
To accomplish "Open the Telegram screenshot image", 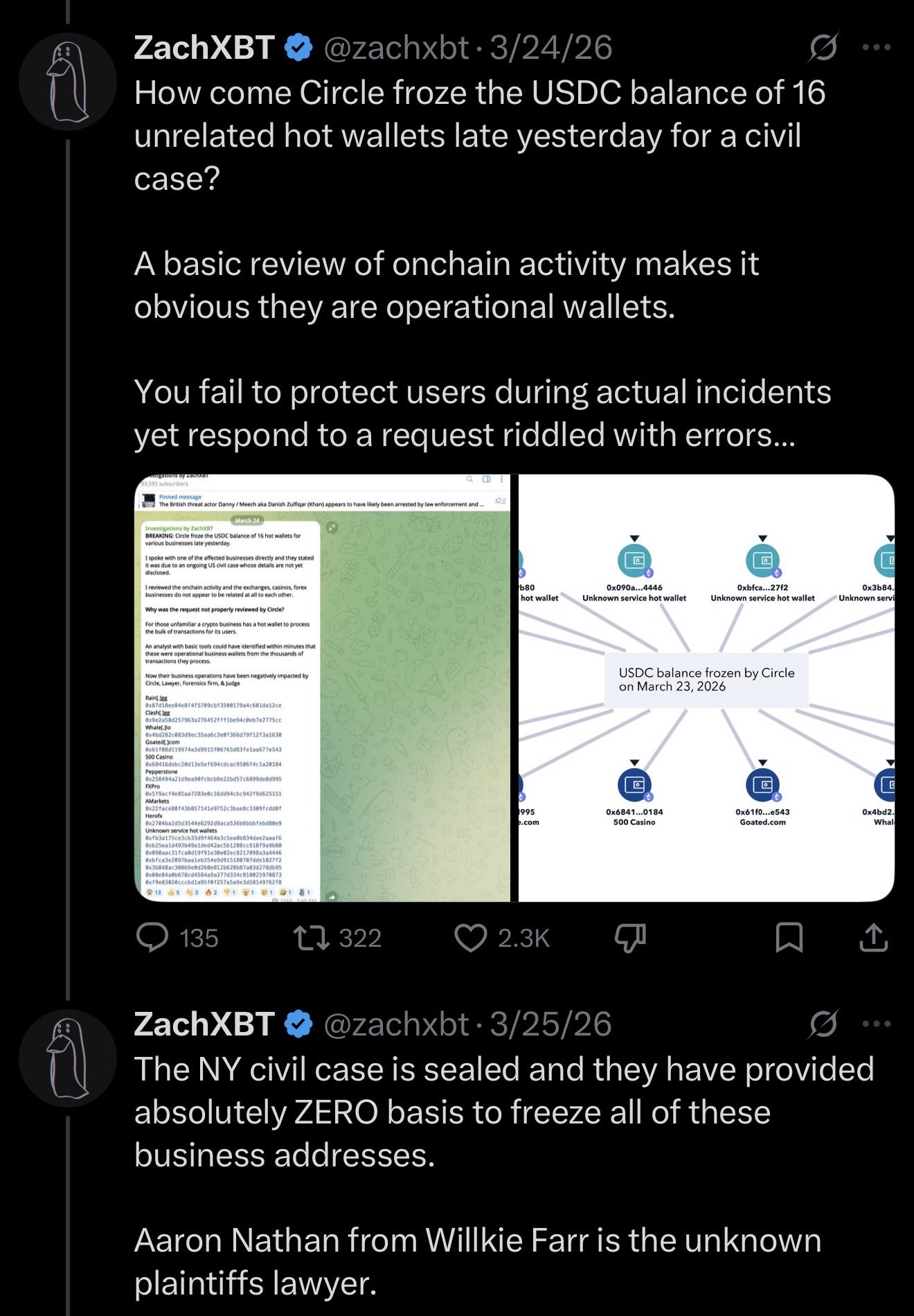I will coord(322,688).
